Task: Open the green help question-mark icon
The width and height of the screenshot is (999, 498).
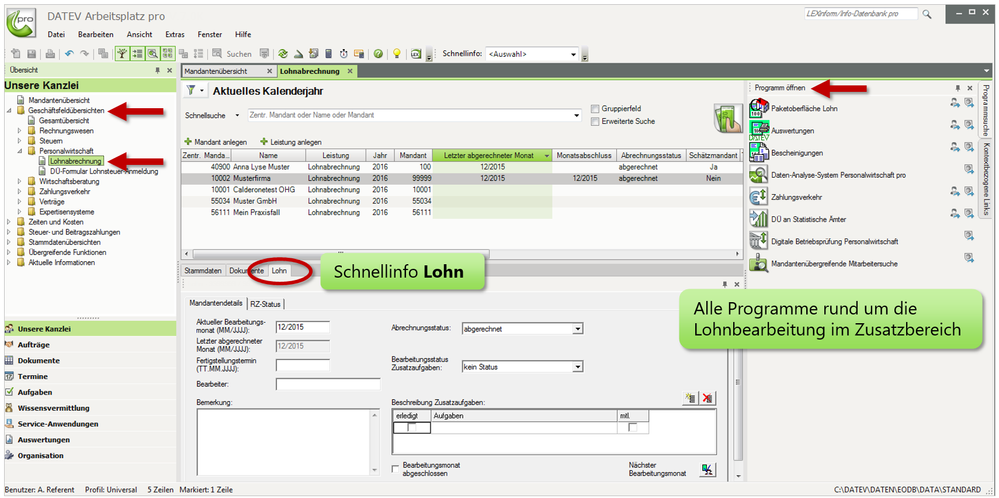Action: tap(378, 54)
